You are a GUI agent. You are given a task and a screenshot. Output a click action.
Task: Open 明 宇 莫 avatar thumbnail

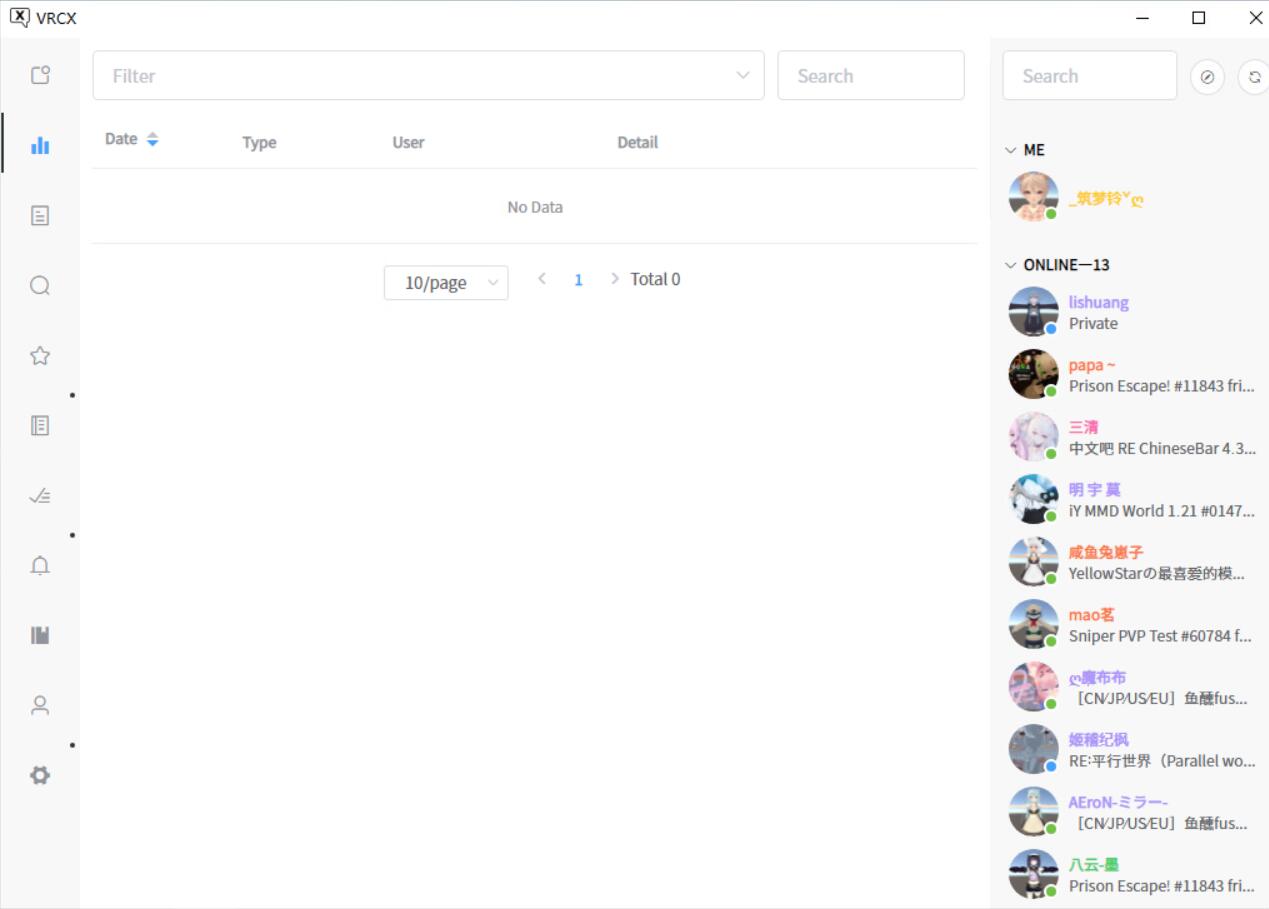pyautogui.click(x=1033, y=499)
